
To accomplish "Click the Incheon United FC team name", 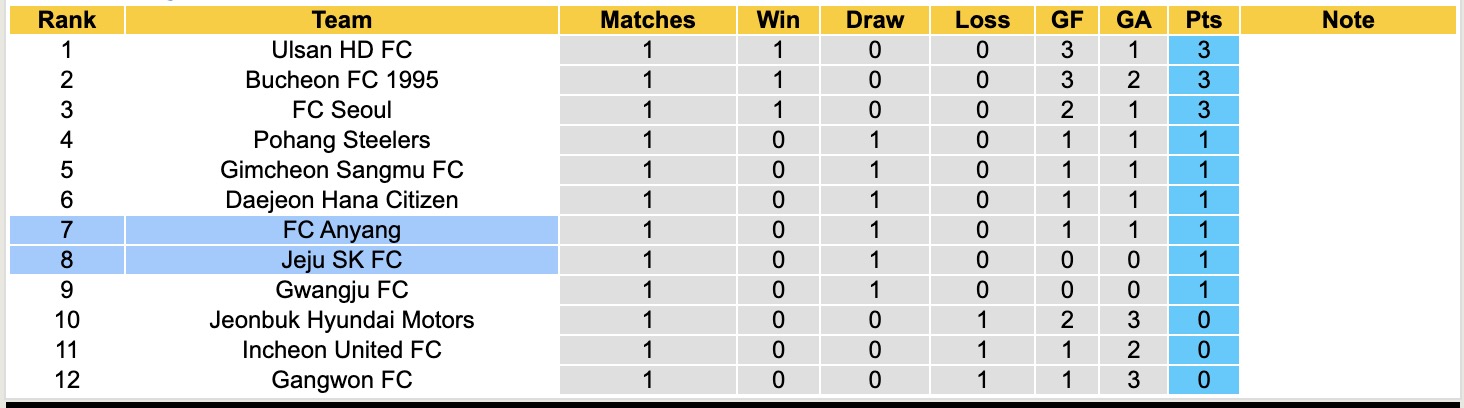I will [341, 350].
